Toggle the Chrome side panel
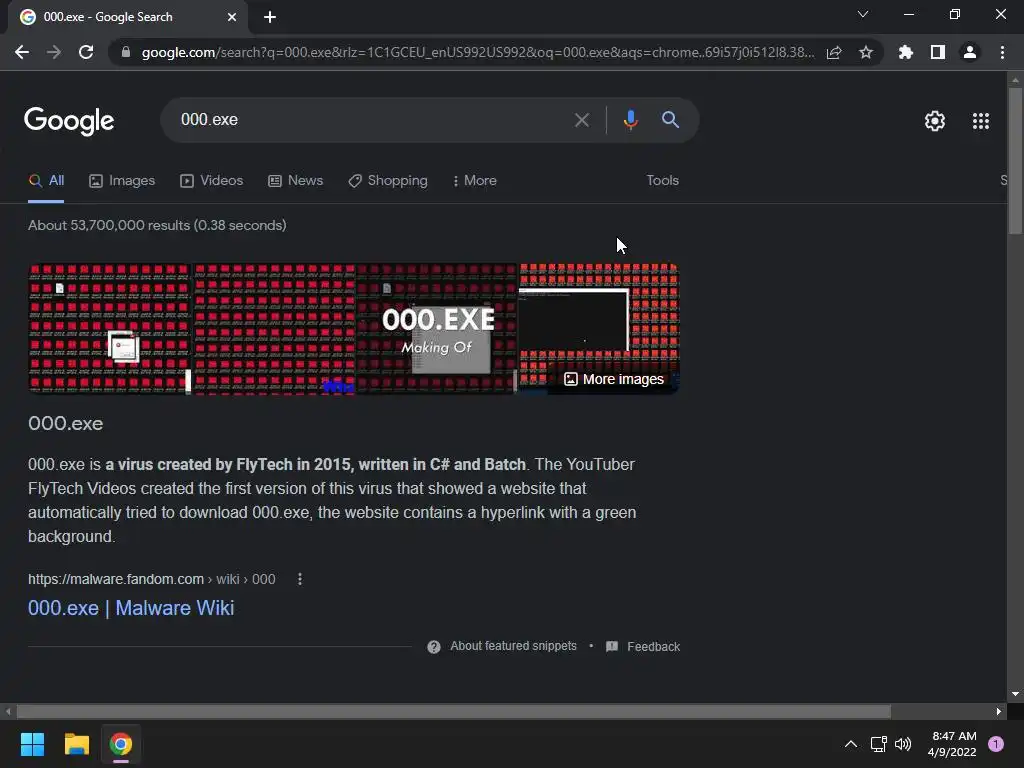This screenshot has width=1024, height=768. 938,52
